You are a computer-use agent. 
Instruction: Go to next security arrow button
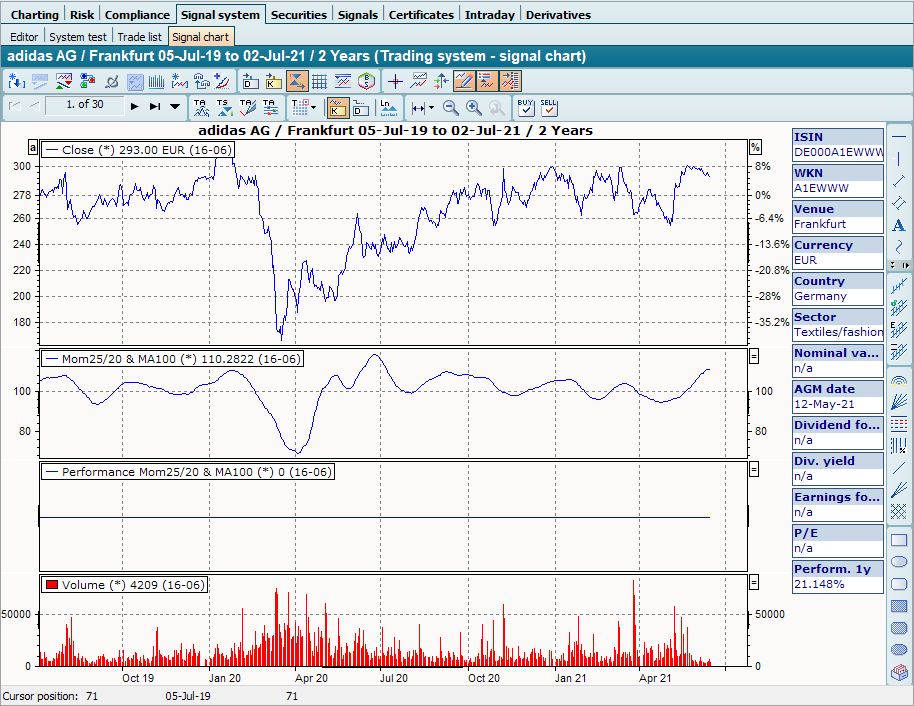(135, 106)
